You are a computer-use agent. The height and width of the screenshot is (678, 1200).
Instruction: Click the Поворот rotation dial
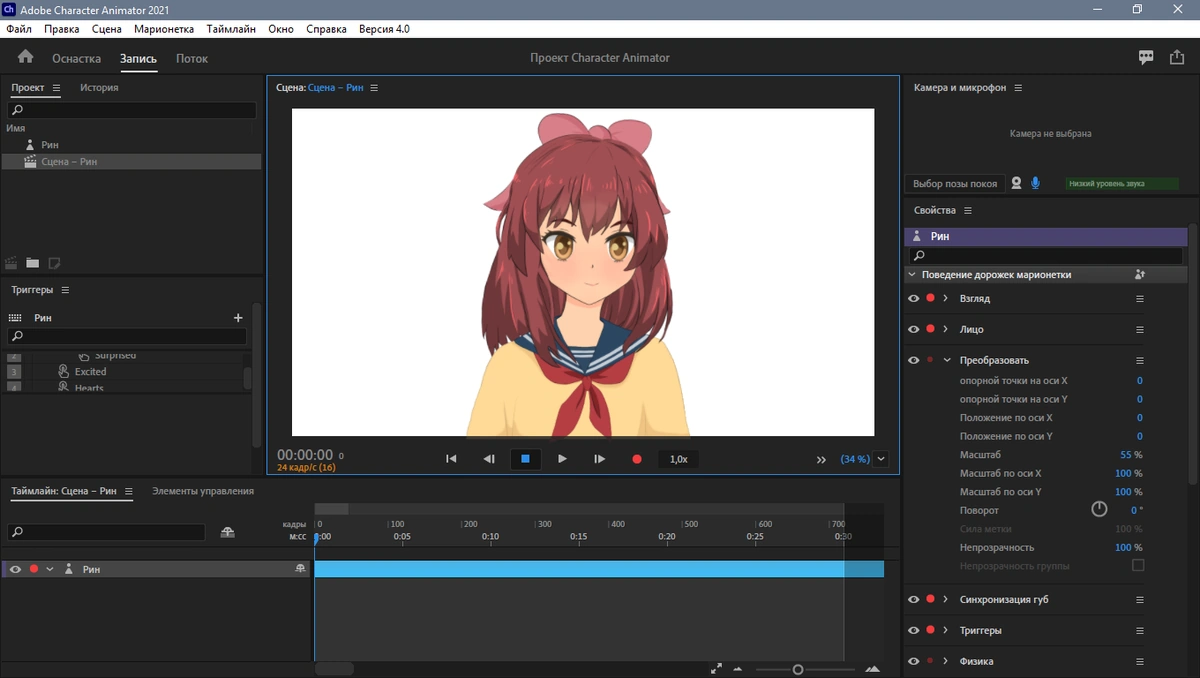pos(1099,509)
